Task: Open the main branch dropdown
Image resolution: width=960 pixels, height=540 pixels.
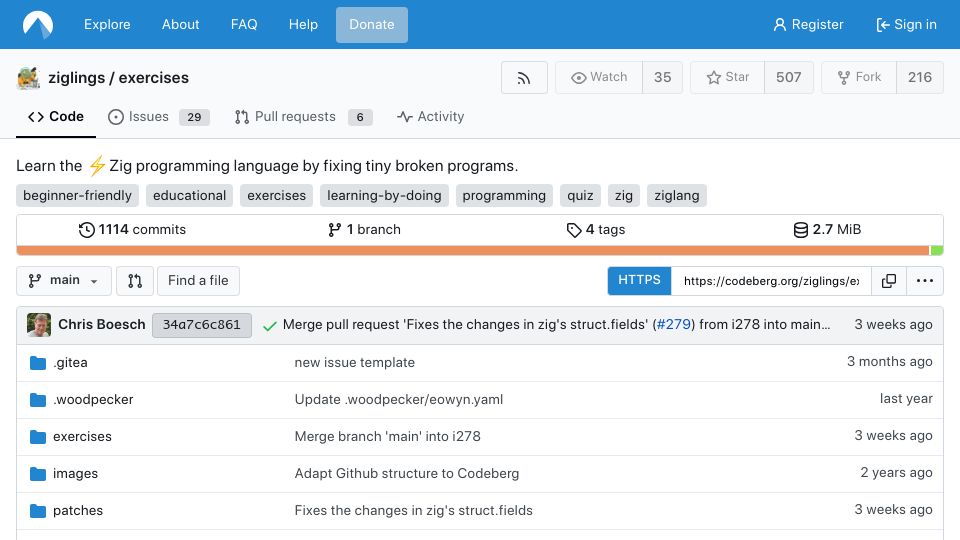Action: (x=64, y=281)
